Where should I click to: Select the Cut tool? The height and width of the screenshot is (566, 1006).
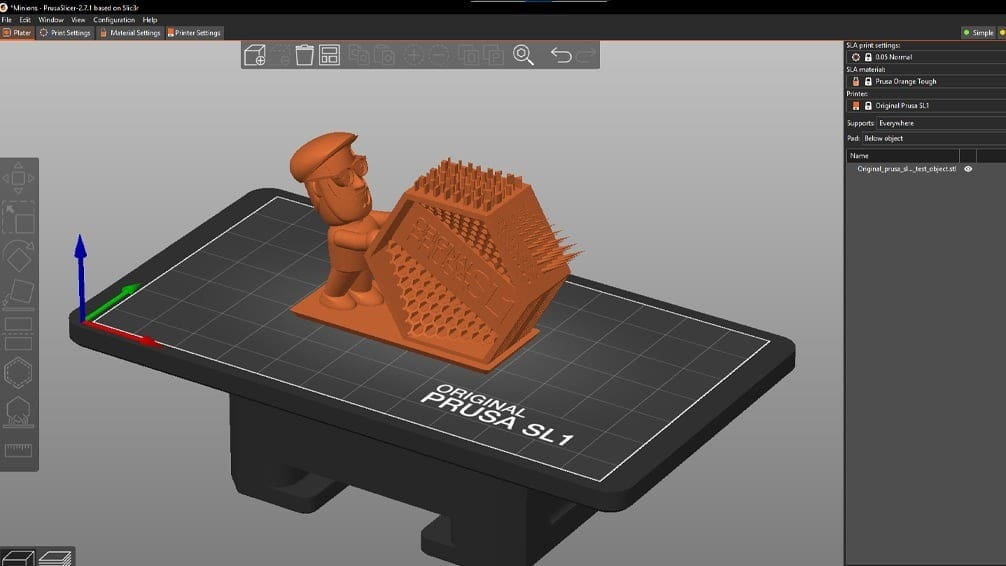tap(19, 334)
